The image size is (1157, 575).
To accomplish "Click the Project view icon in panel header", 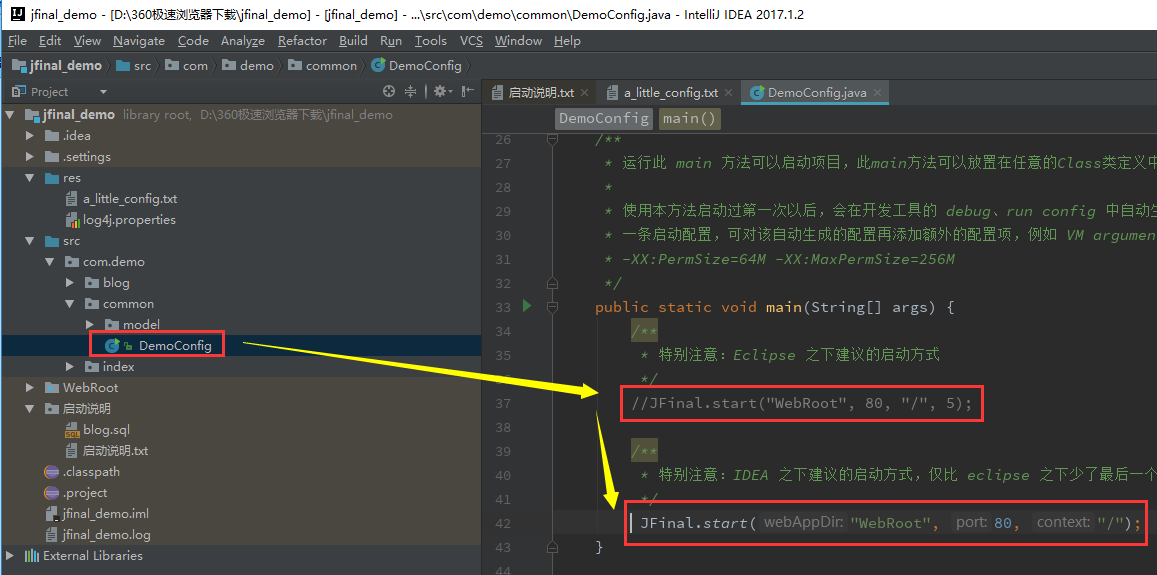I will [x=17, y=92].
